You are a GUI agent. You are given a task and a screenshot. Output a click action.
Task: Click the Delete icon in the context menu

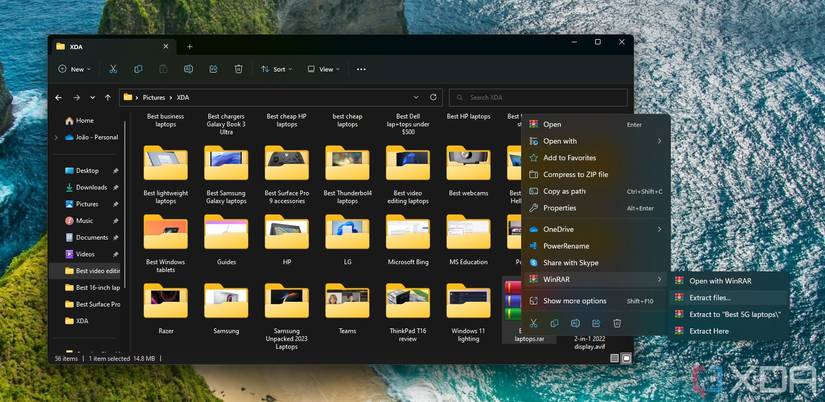(x=618, y=323)
